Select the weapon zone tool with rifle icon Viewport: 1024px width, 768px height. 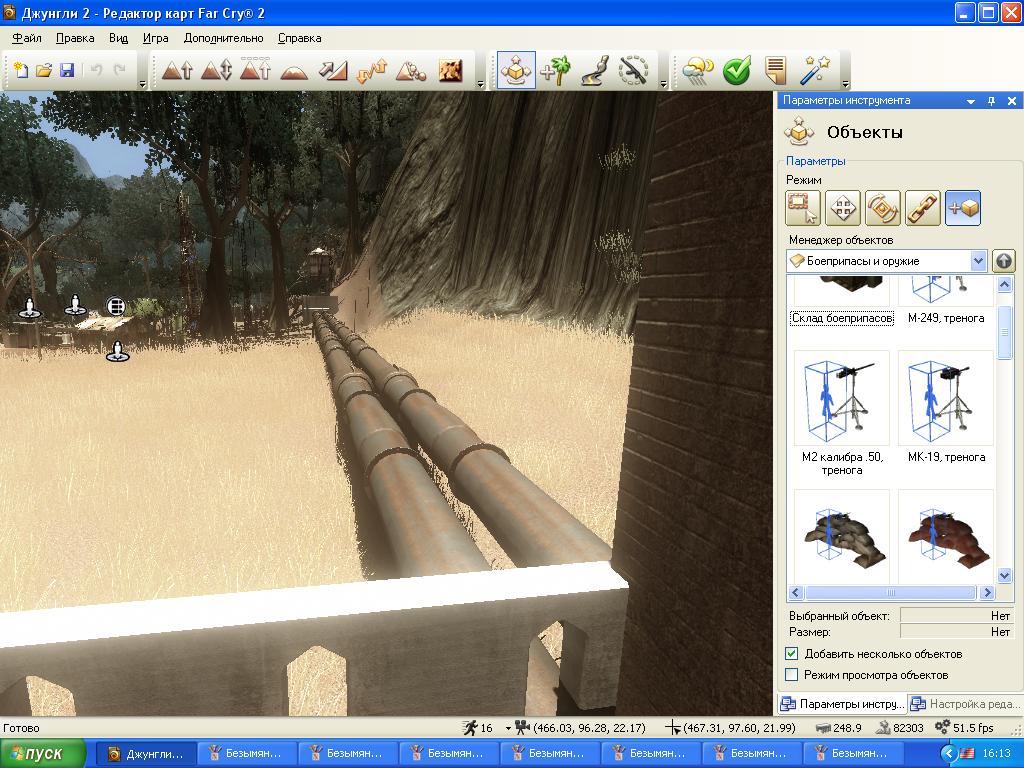click(x=633, y=70)
